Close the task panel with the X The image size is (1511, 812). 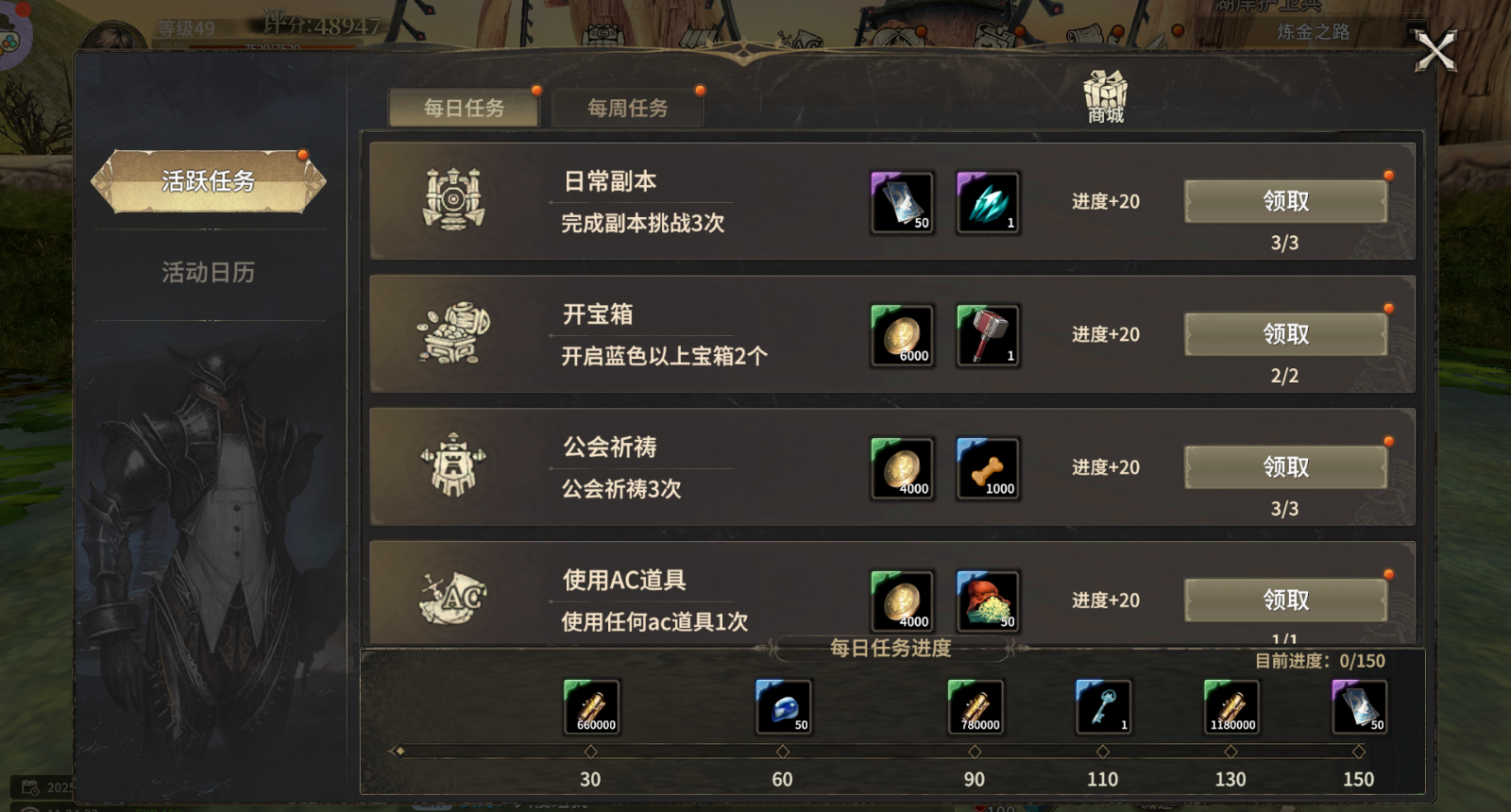point(1435,51)
